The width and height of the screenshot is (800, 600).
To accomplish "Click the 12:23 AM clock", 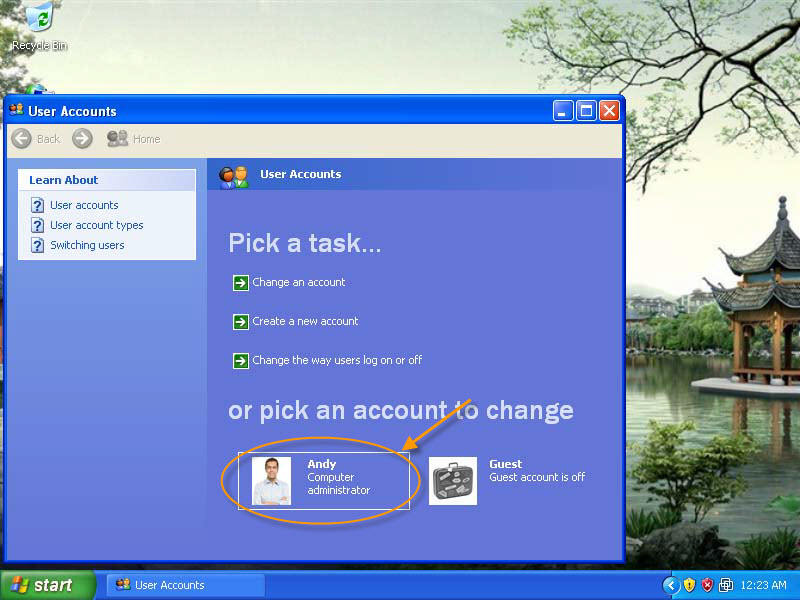I will tap(763, 585).
